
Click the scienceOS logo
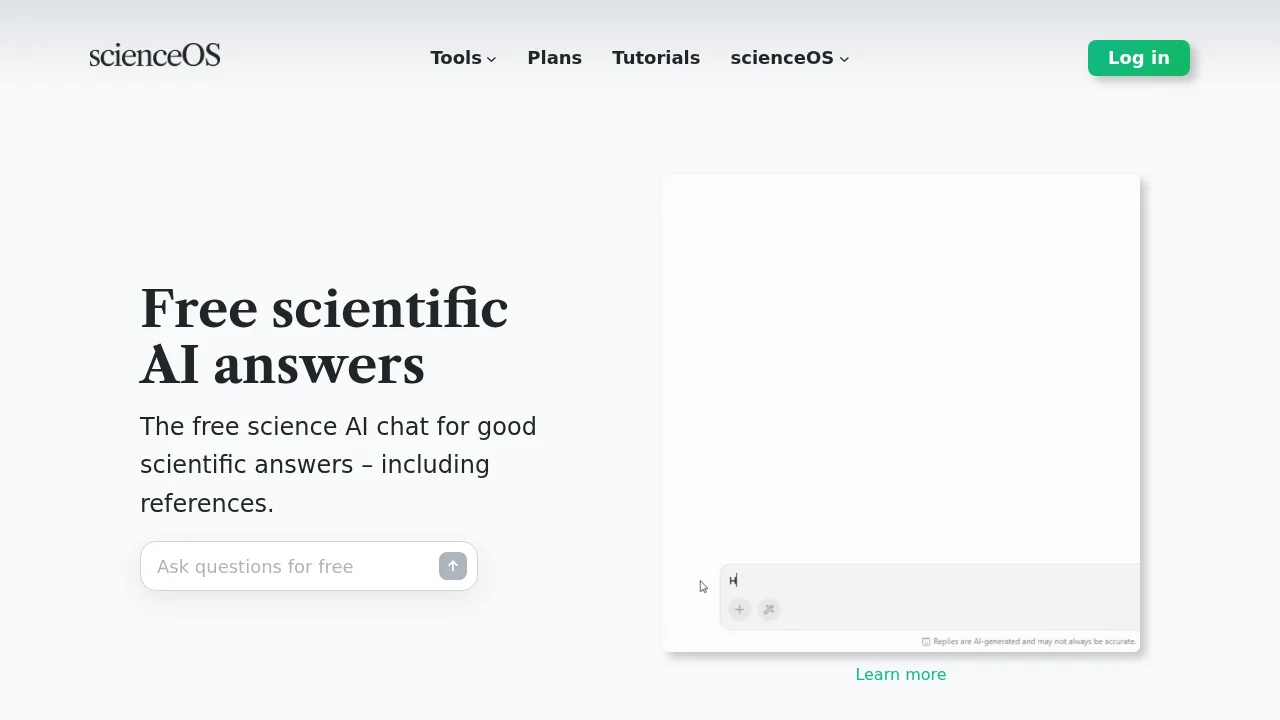point(154,55)
